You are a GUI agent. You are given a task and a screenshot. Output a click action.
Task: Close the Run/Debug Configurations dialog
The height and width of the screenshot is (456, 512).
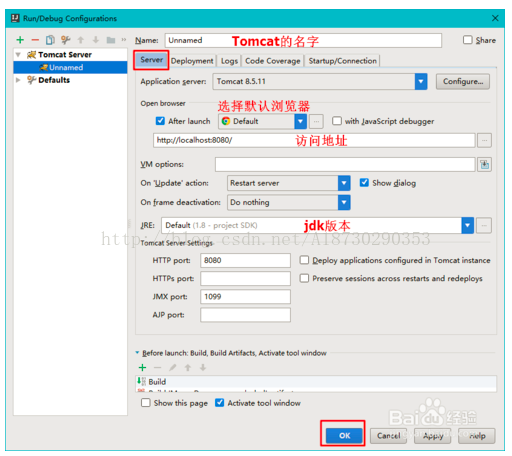(495, 18)
